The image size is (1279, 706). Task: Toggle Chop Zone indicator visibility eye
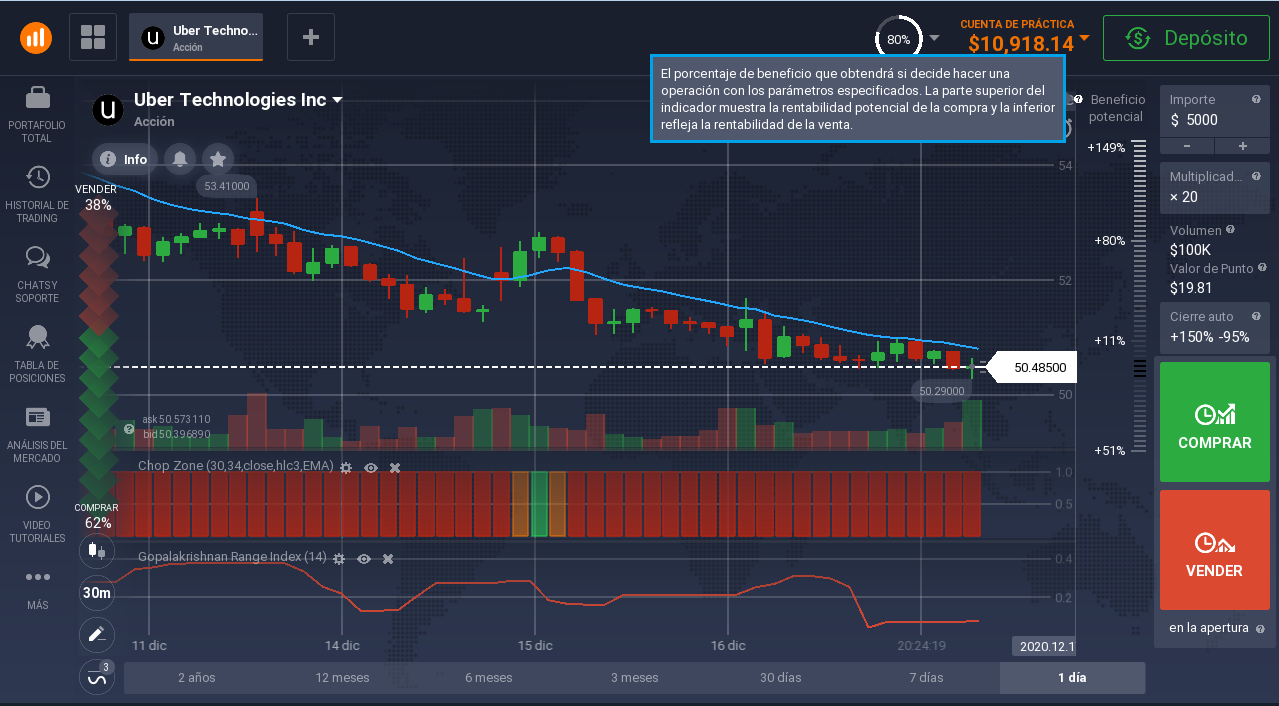click(371, 467)
